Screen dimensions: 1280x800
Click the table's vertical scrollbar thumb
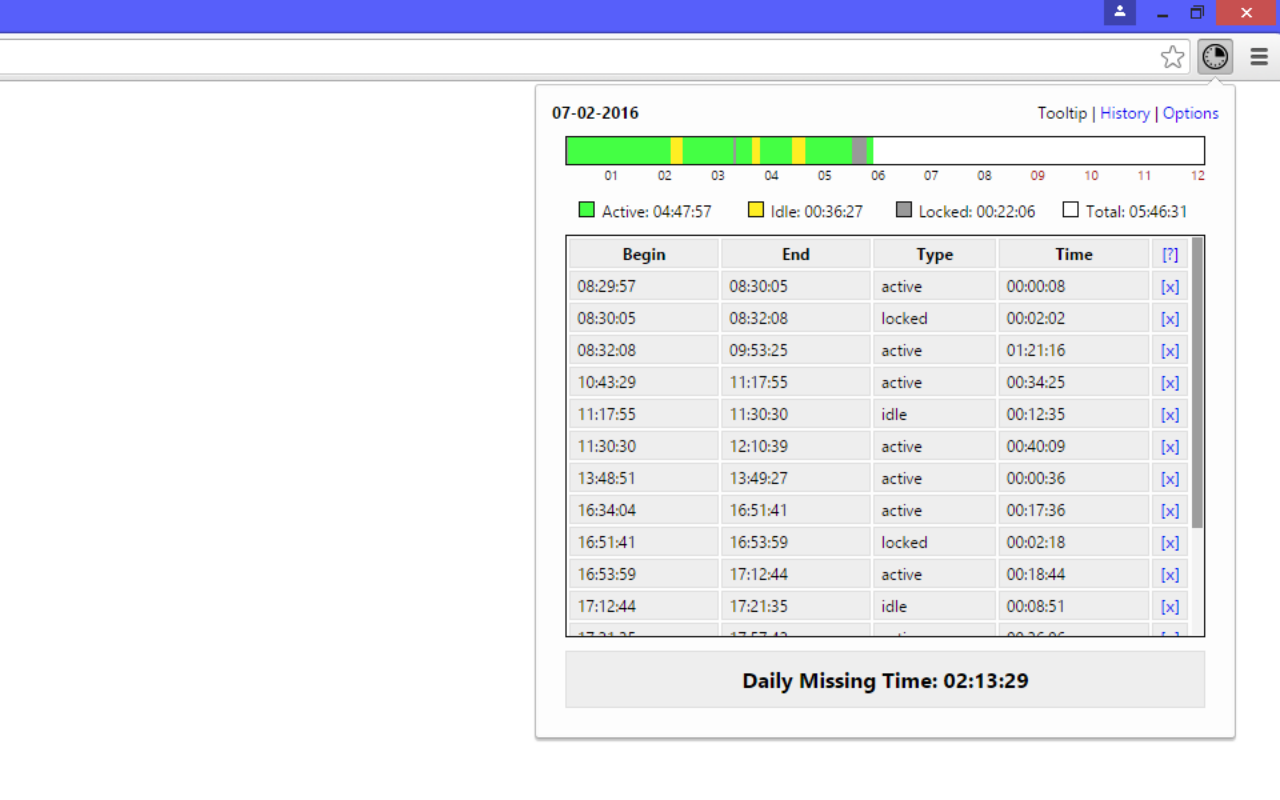pyautogui.click(x=1197, y=382)
